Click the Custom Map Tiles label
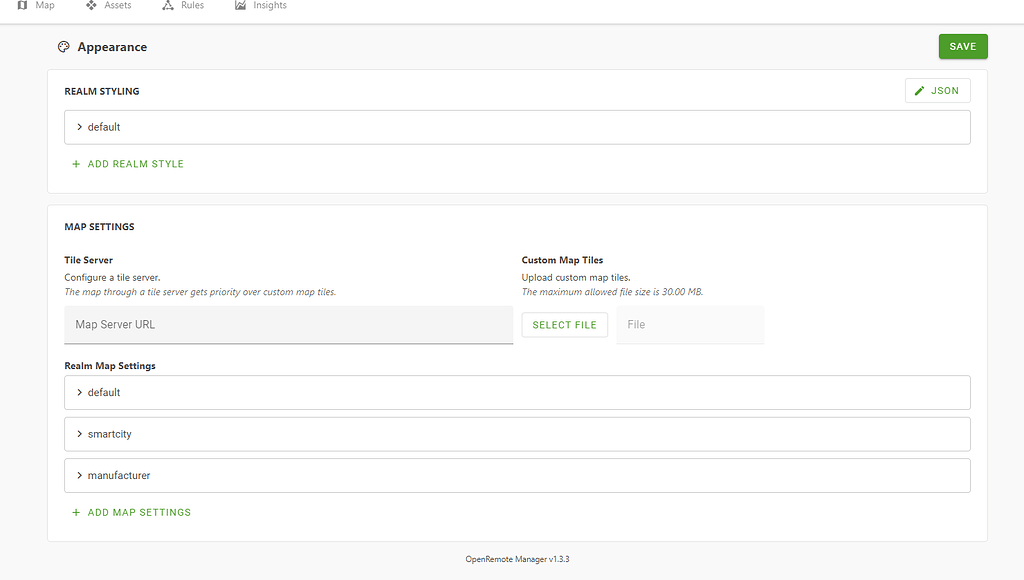Screen dimensions: 1024x580 click(x=562, y=260)
